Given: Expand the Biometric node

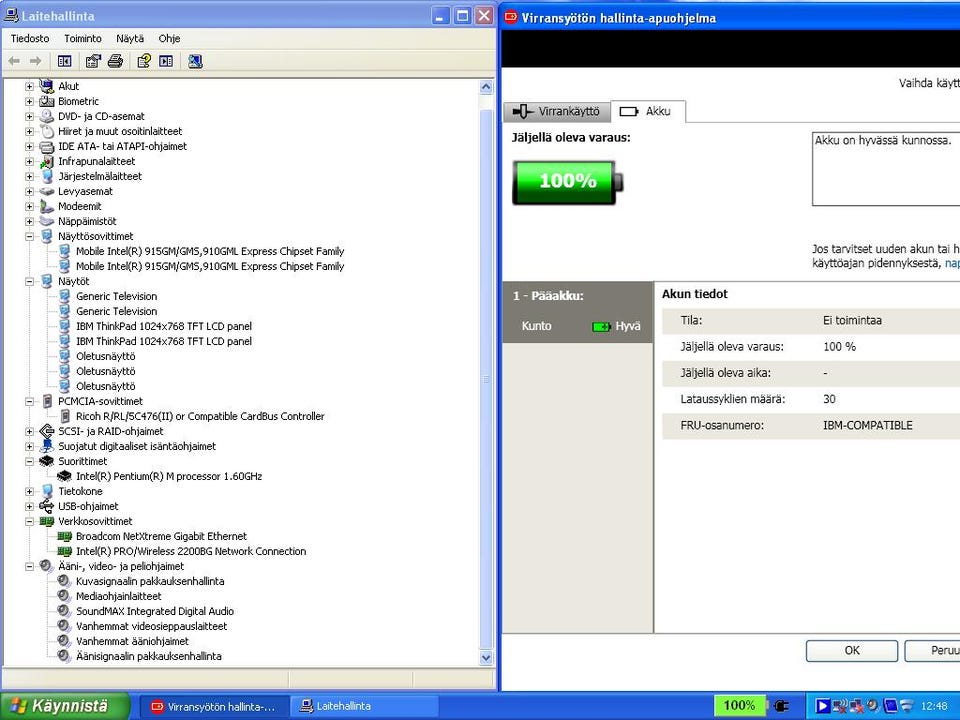Looking at the screenshot, I should pos(29,102).
